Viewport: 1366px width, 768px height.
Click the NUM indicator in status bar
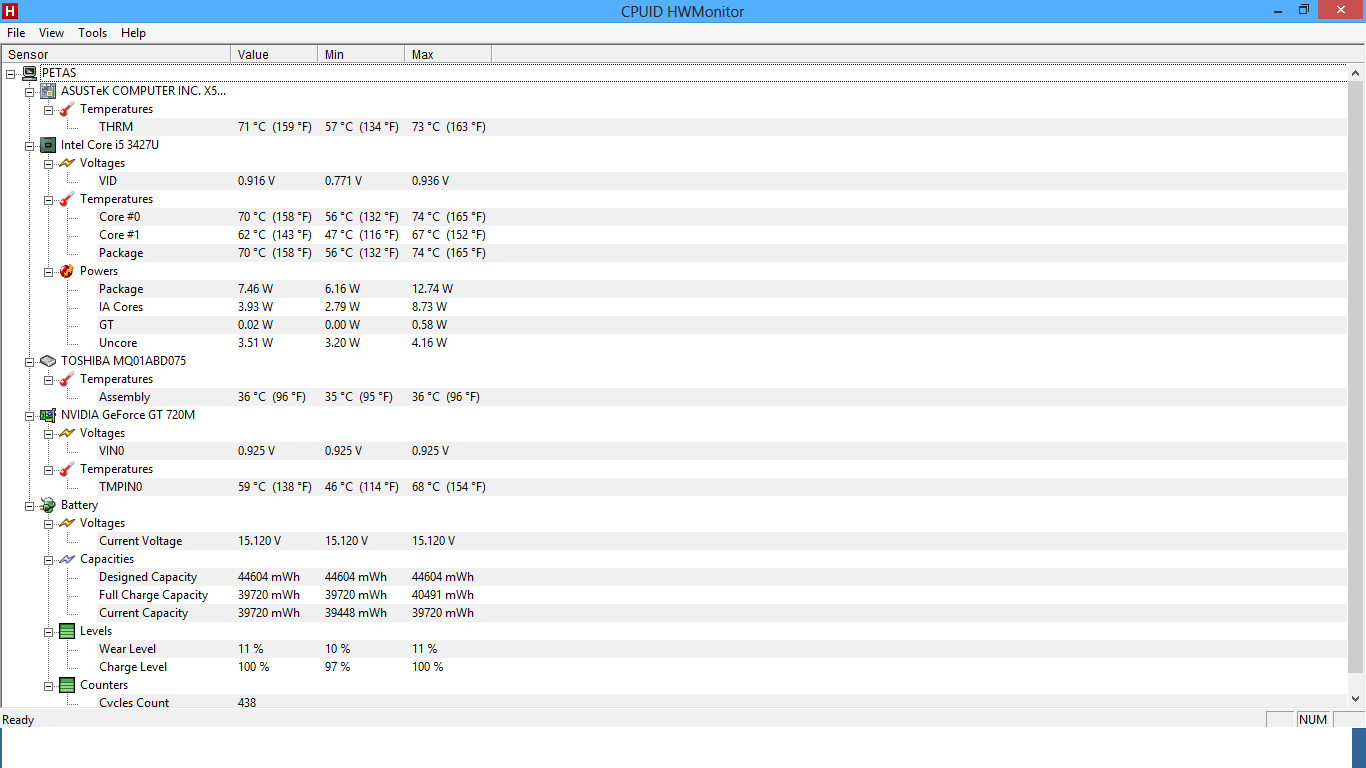(1312, 720)
